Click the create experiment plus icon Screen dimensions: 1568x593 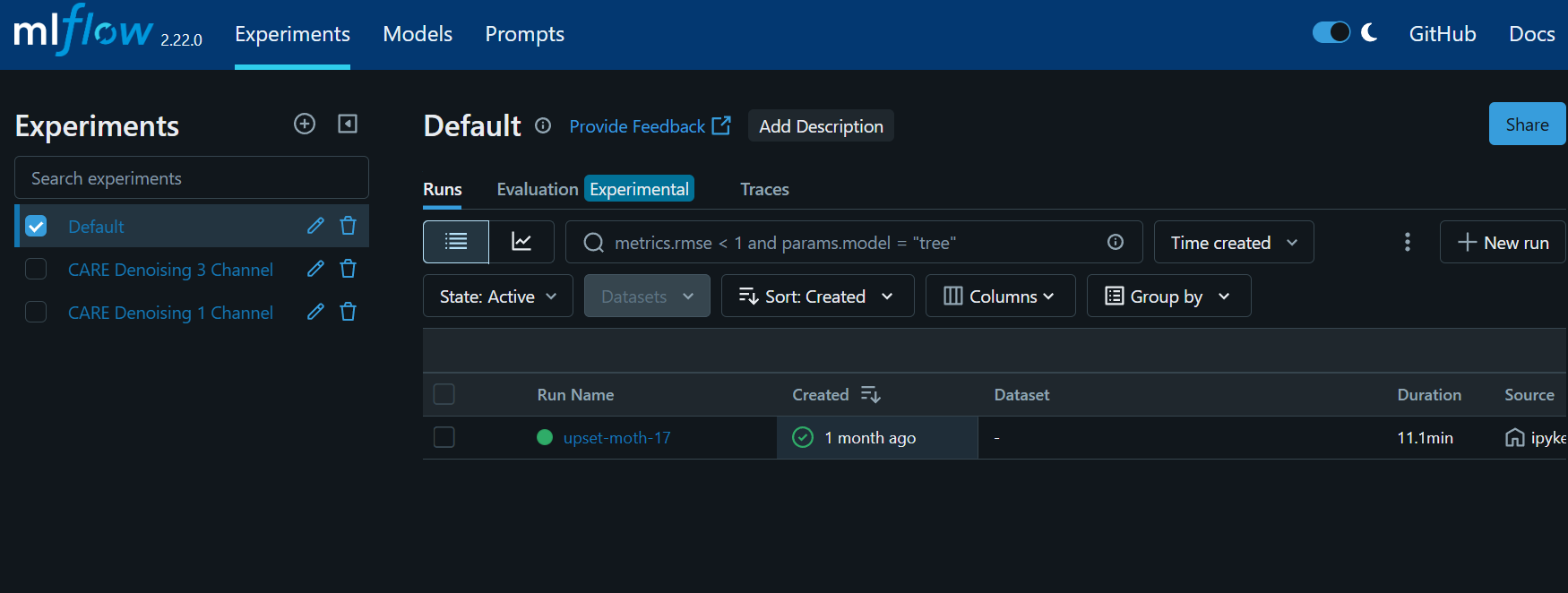305,124
